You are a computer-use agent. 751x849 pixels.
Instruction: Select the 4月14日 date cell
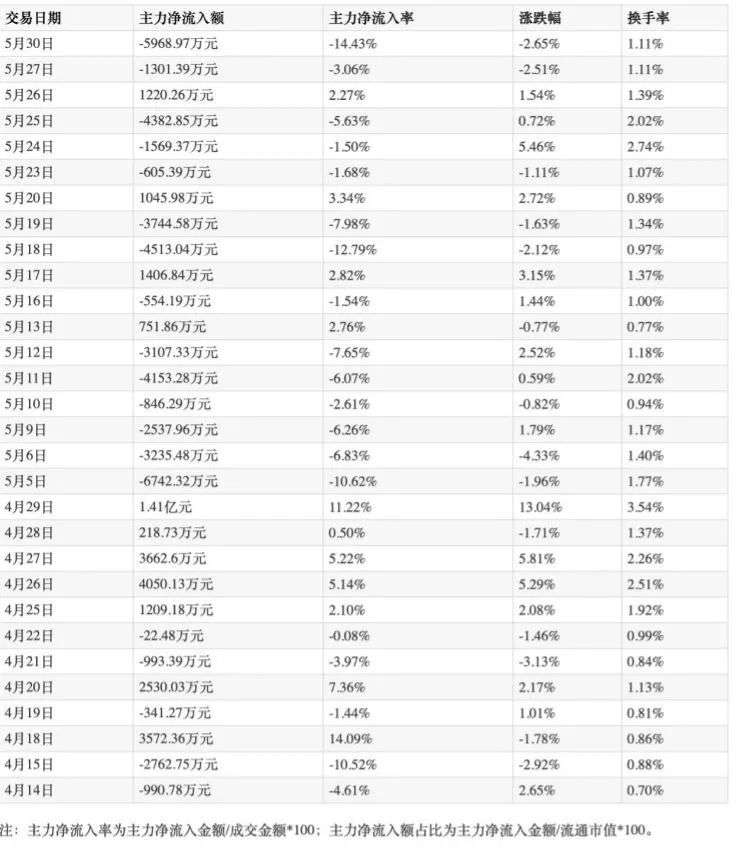(x=29, y=791)
